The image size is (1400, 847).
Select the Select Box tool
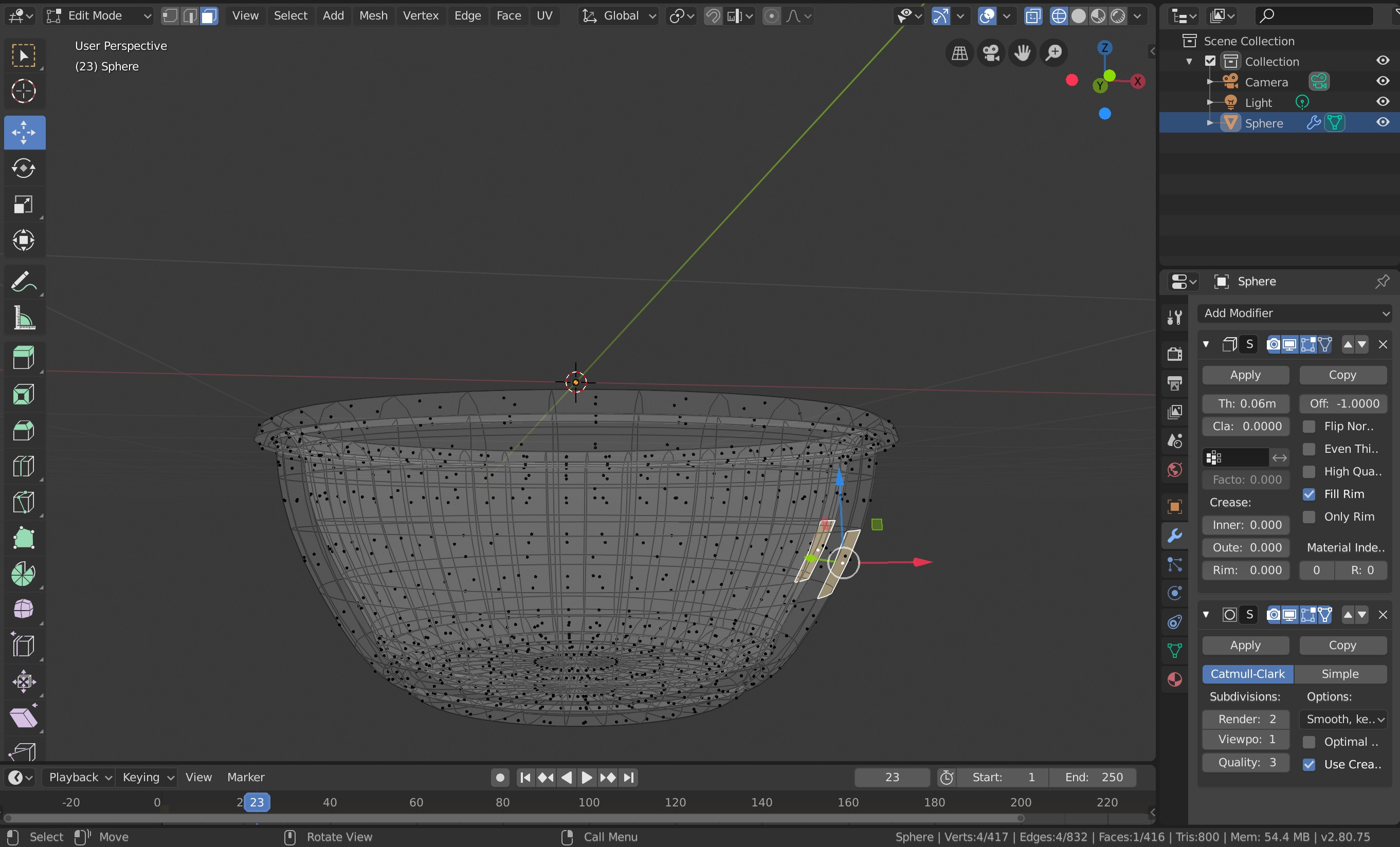click(x=23, y=55)
